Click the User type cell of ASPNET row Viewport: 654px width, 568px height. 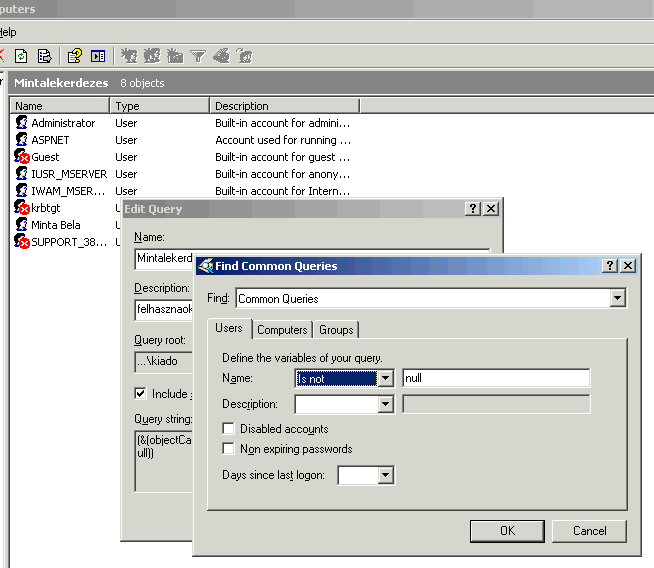[x=126, y=140]
